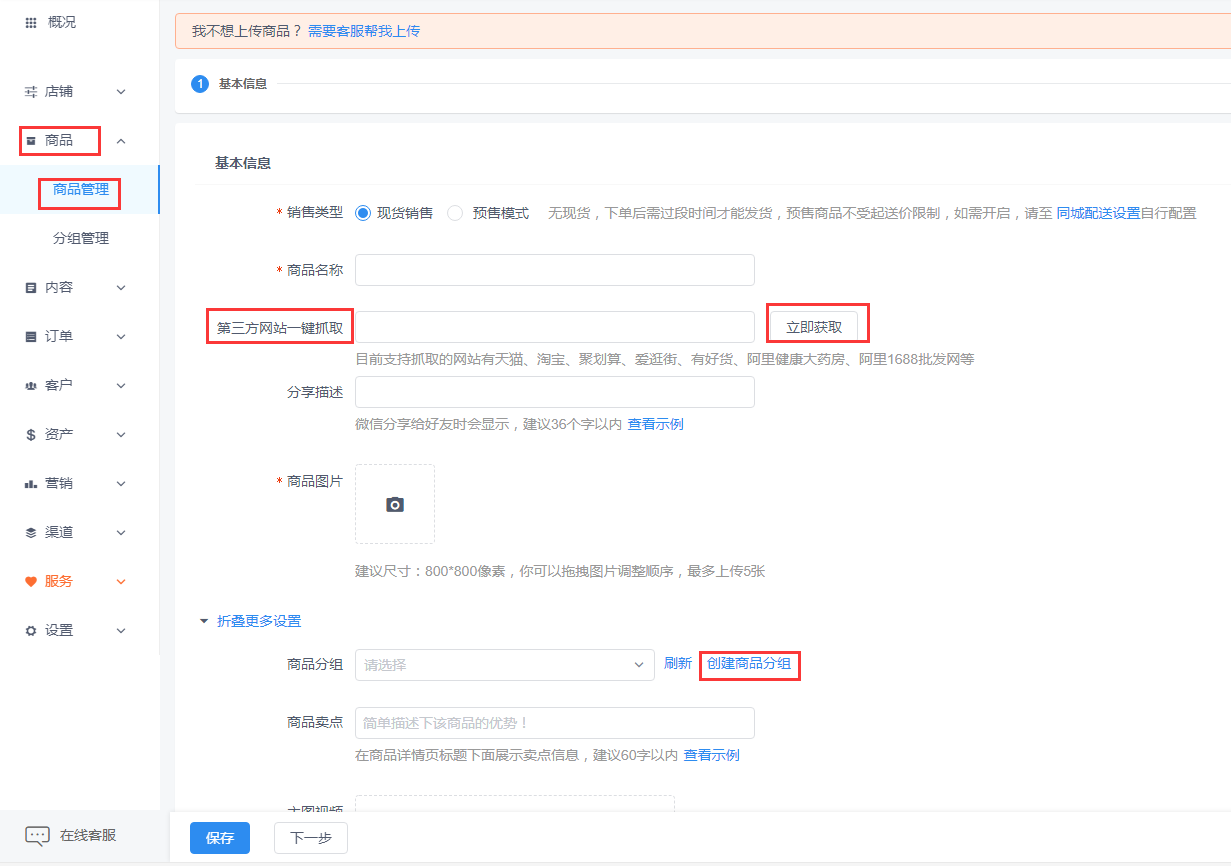Click into the 商品名称 input field
The height and width of the screenshot is (866, 1231).
(554, 270)
